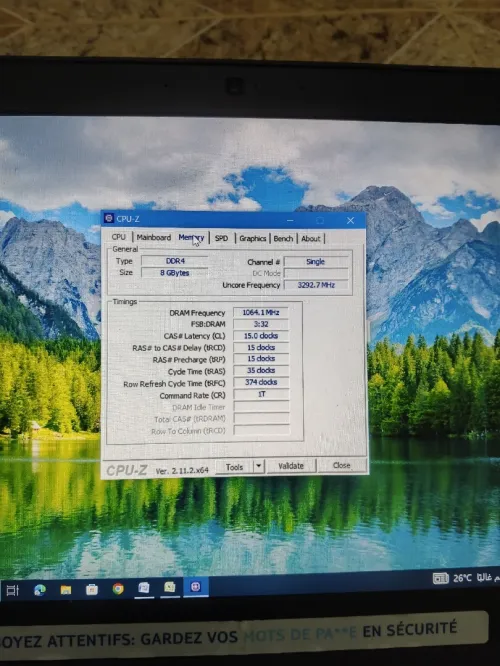Click the Tools button

point(234,467)
